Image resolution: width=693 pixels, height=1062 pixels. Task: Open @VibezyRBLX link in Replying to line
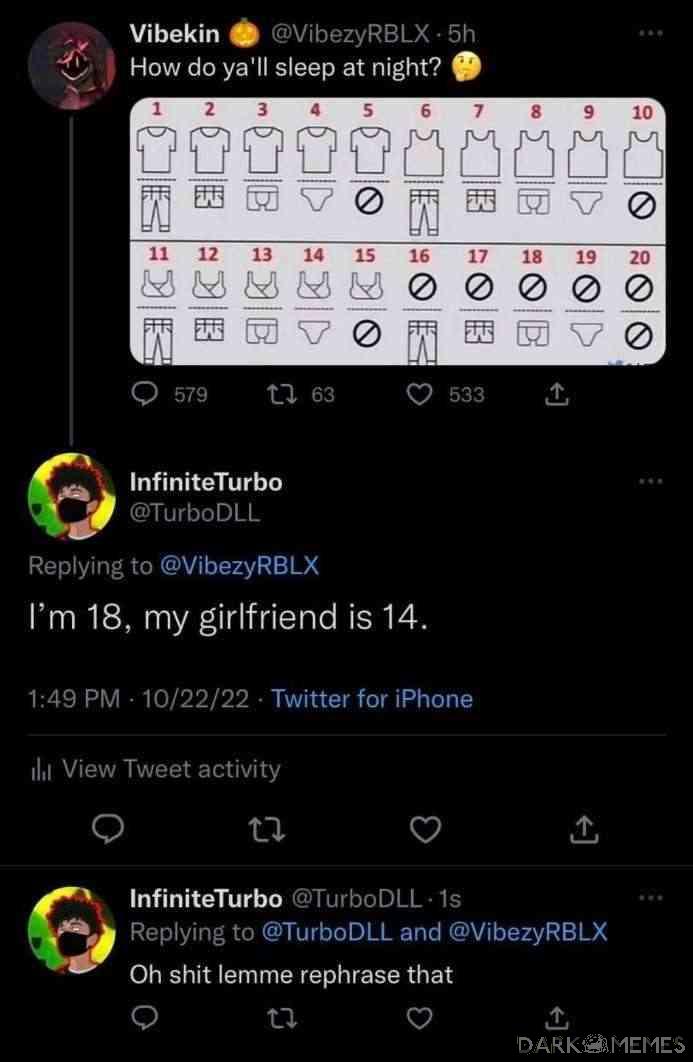click(238, 565)
